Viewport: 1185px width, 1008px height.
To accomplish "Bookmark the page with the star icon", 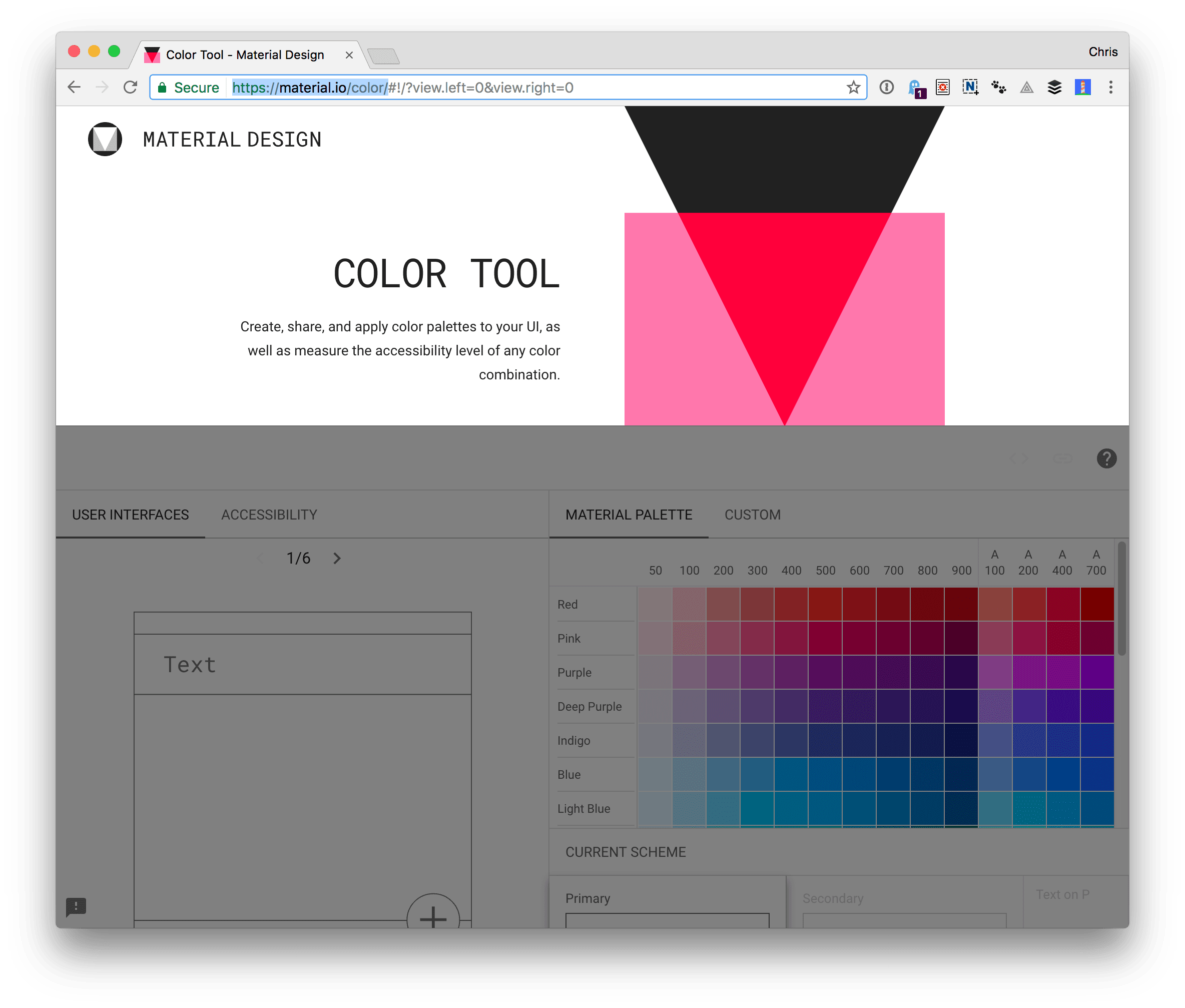I will pos(853,87).
